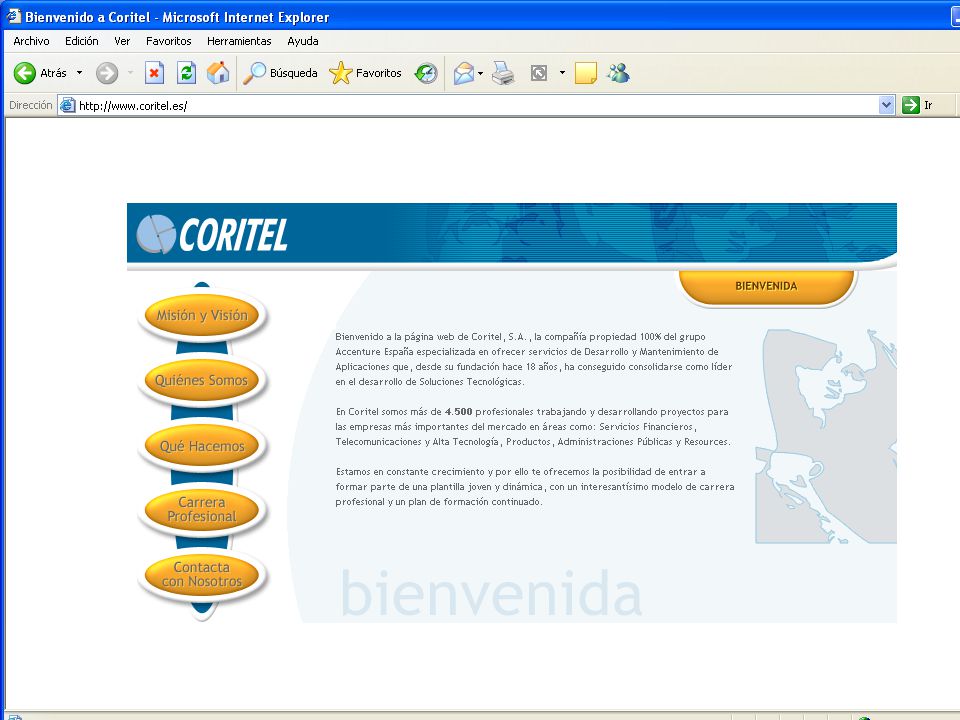Expand the Atrás history dropdown arrow
This screenshot has height=720, width=960.
(79, 73)
